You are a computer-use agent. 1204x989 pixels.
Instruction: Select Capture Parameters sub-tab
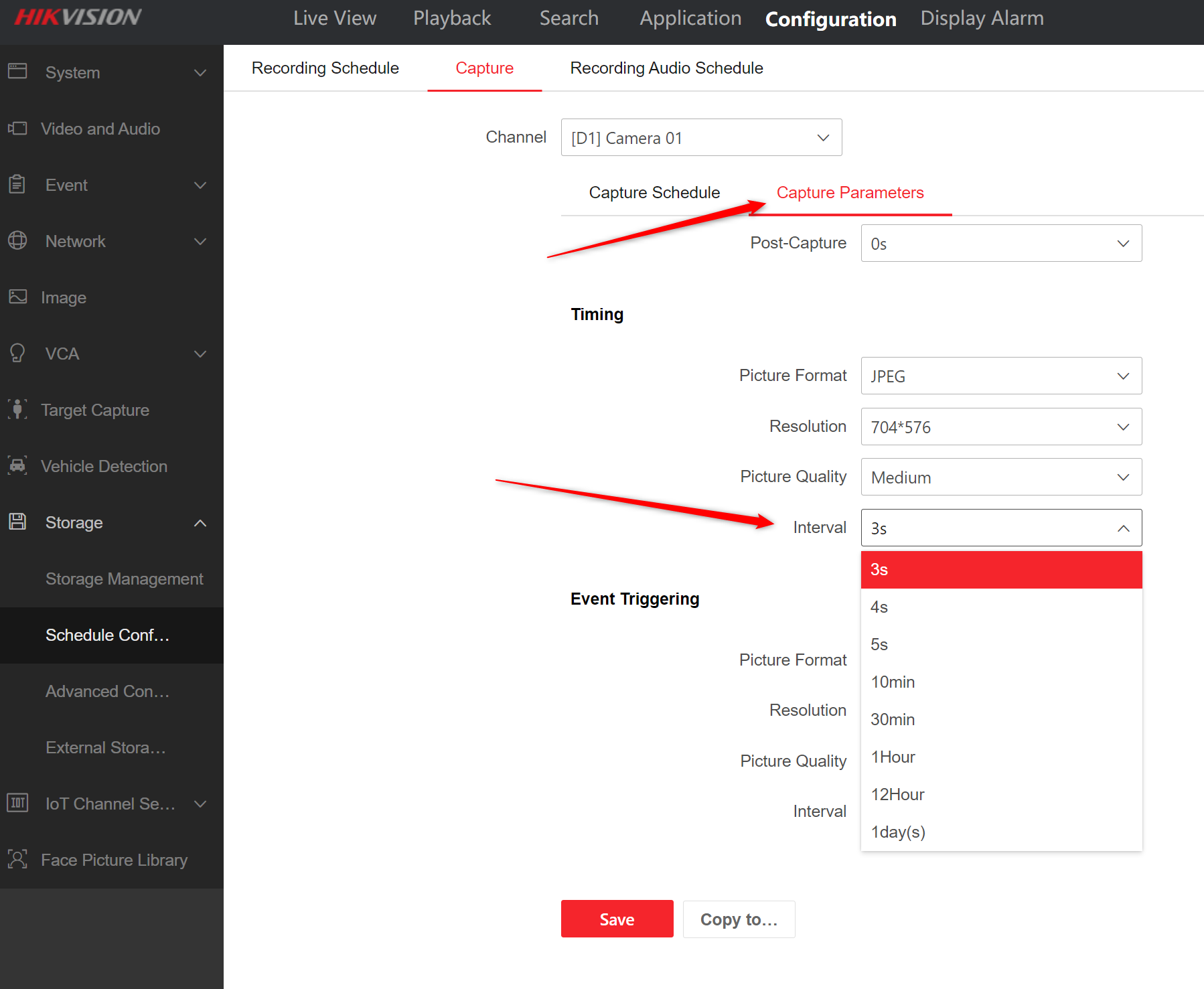pyautogui.click(x=850, y=192)
